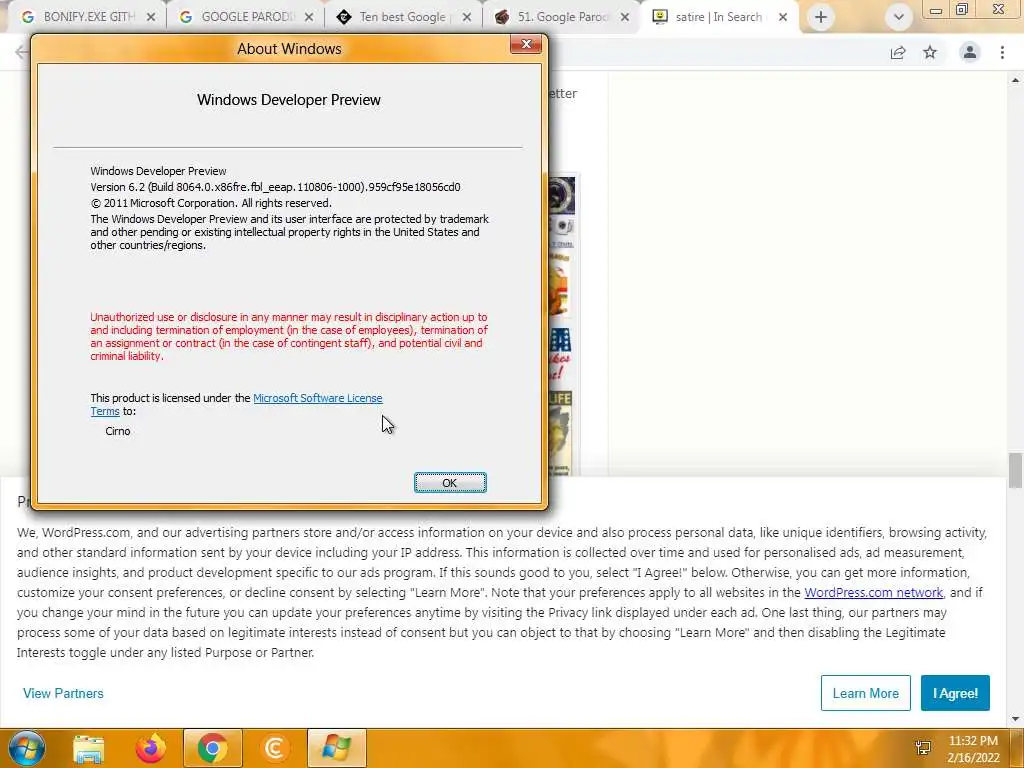The height and width of the screenshot is (768, 1024).
Task: Click the share page icon
Action: [x=898, y=52]
